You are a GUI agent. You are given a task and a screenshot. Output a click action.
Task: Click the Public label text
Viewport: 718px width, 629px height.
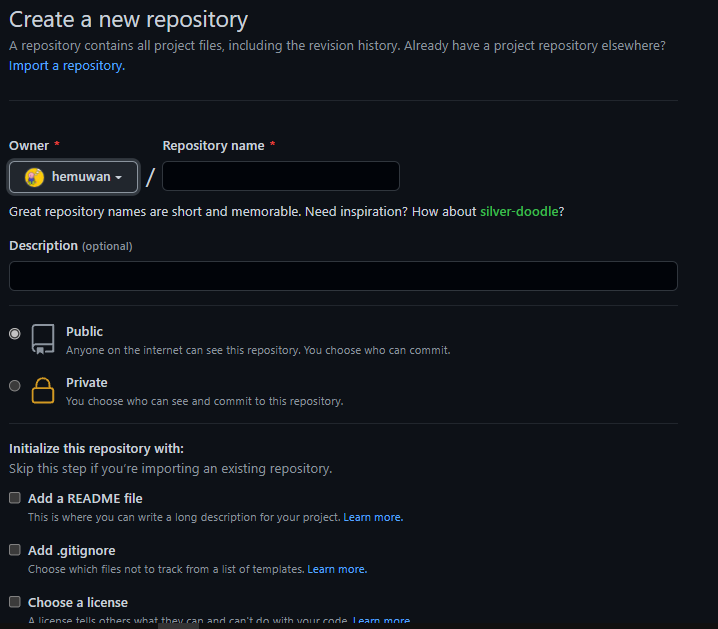pyautogui.click(x=84, y=331)
